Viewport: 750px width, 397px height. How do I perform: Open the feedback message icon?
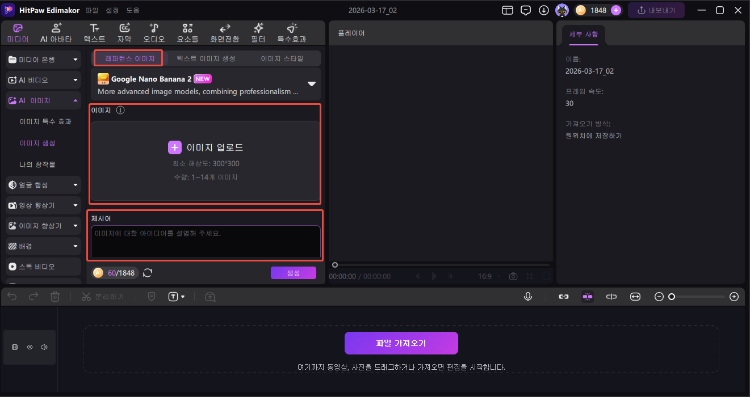[x=526, y=10]
